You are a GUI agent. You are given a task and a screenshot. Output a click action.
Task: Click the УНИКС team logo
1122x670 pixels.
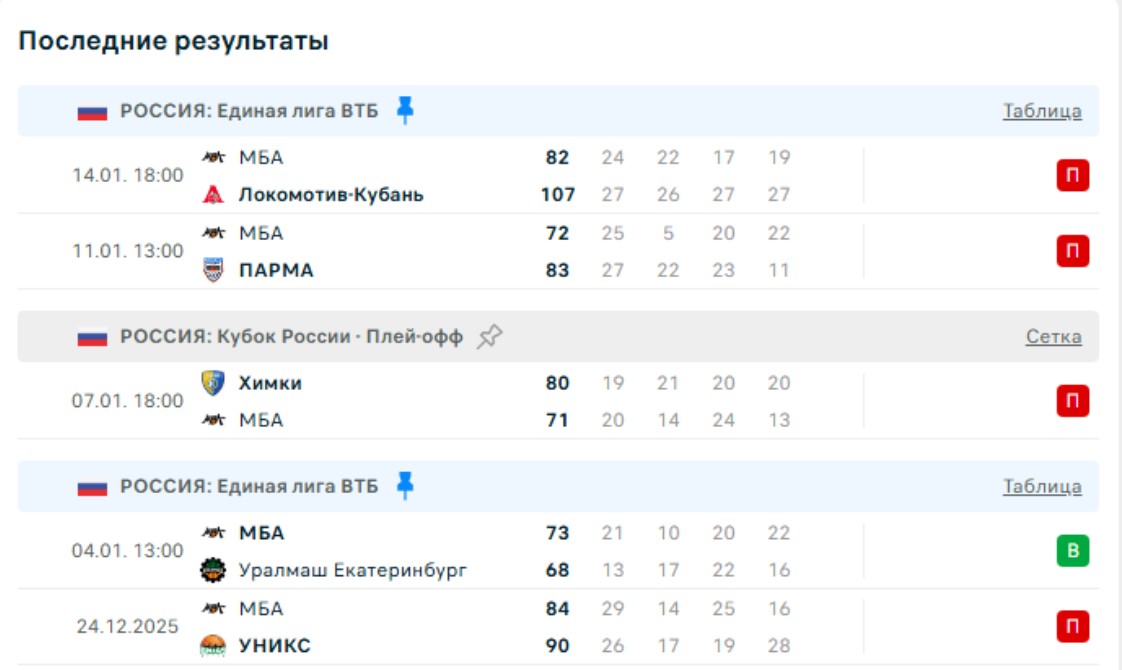(213, 646)
